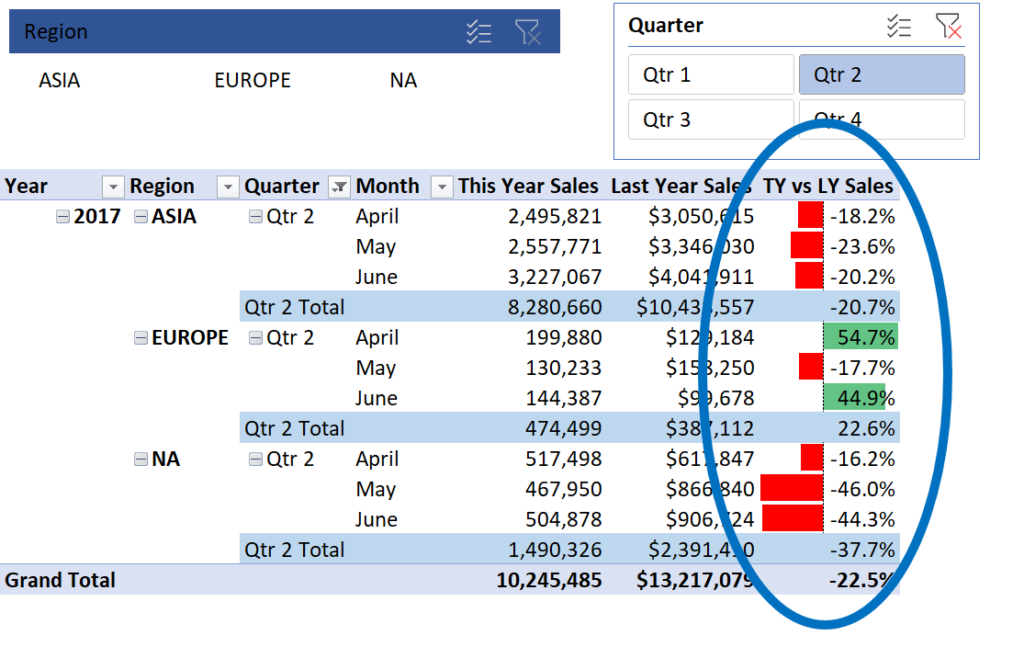
Task: Select Qtr 4 in the Quarter slicer
Action: (x=881, y=119)
